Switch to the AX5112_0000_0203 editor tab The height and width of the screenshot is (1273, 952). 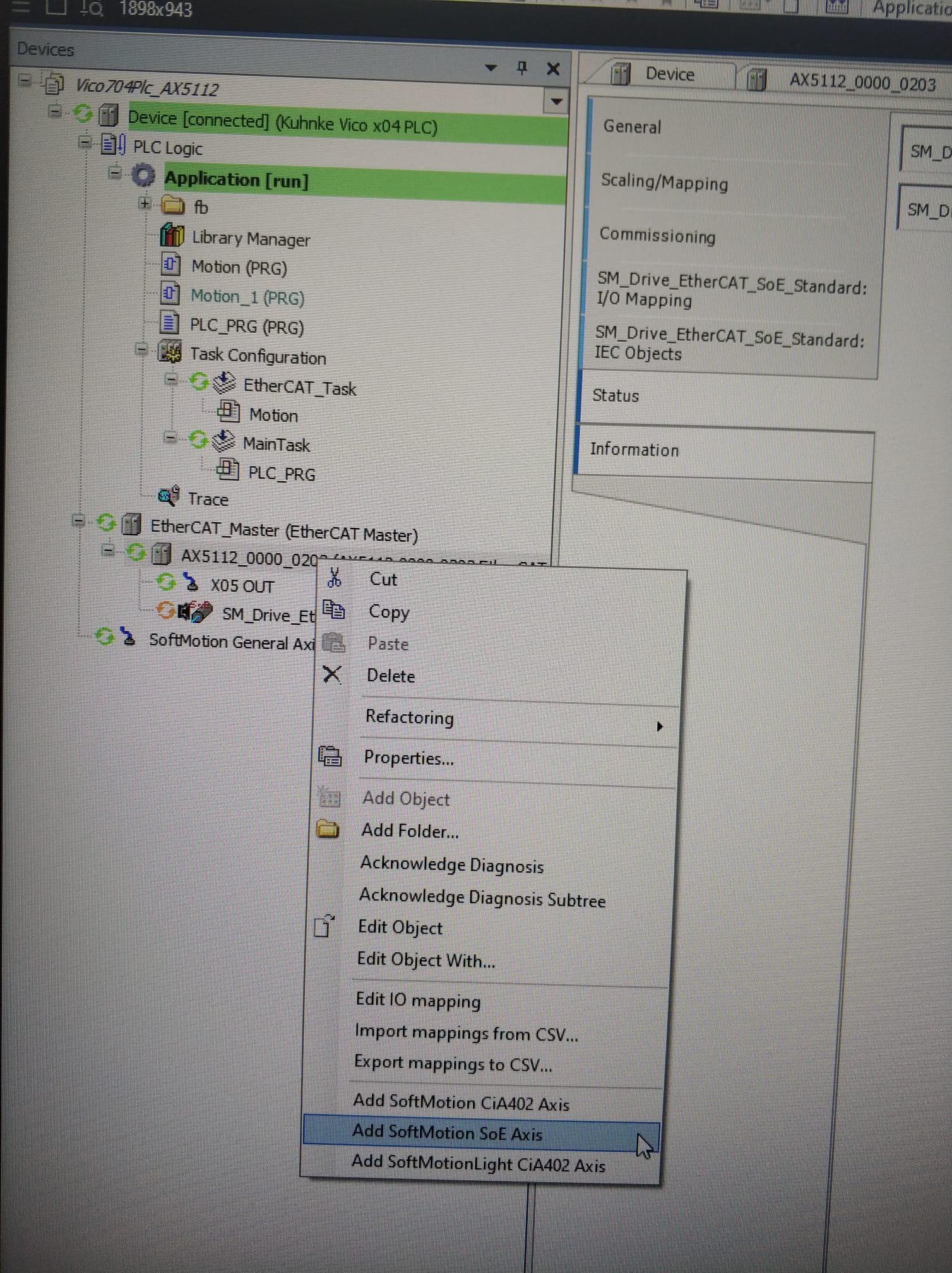(862, 83)
